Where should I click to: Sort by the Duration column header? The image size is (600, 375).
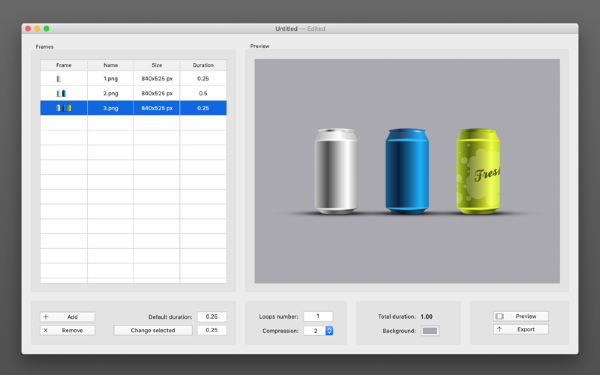coord(203,65)
